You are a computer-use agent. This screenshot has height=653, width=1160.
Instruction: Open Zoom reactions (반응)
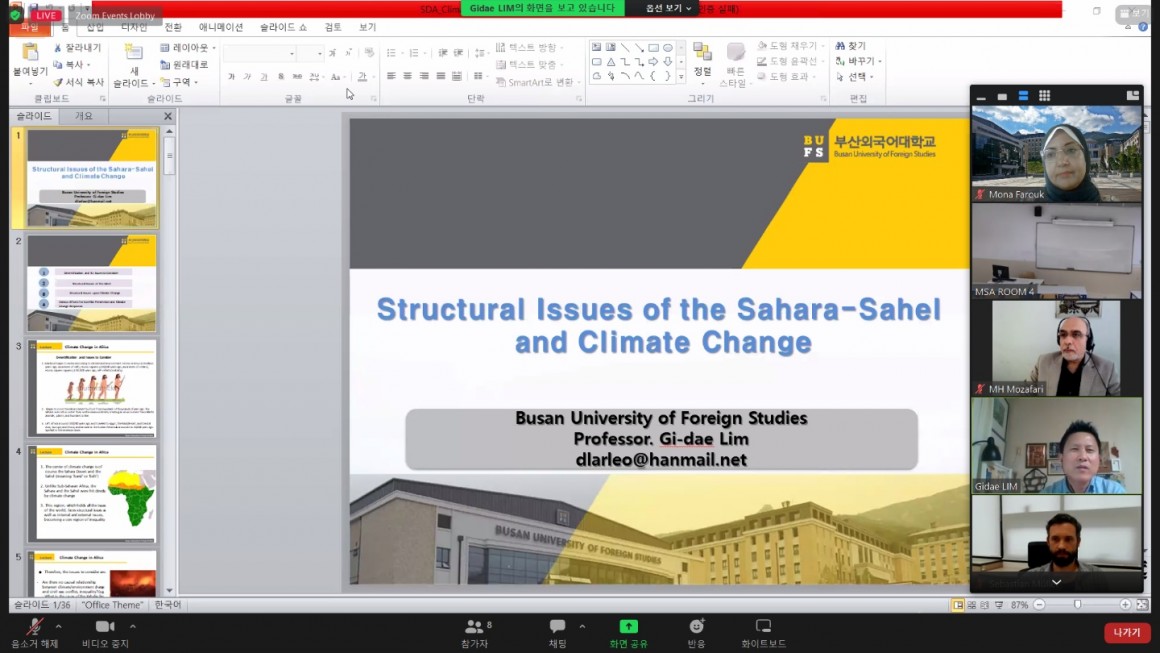click(696, 634)
